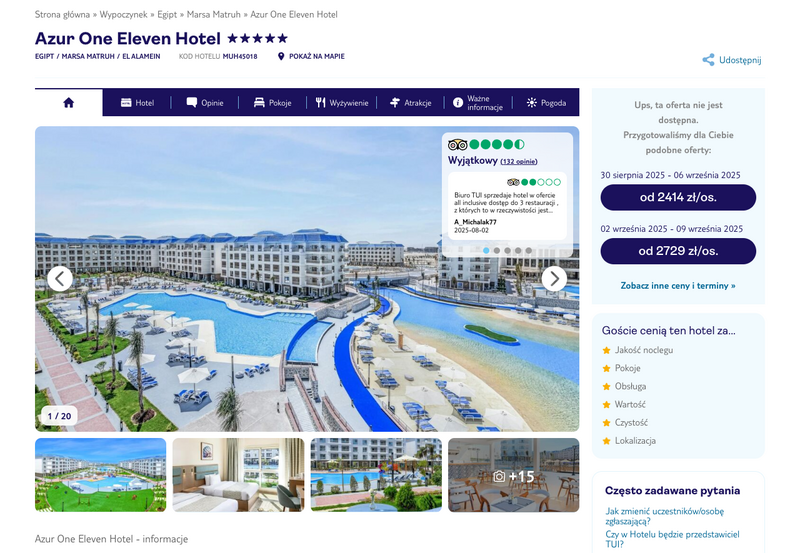This screenshot has width=800, height=553.
Task: Open the Opinie reviews tab
Action: pos(205,103)
